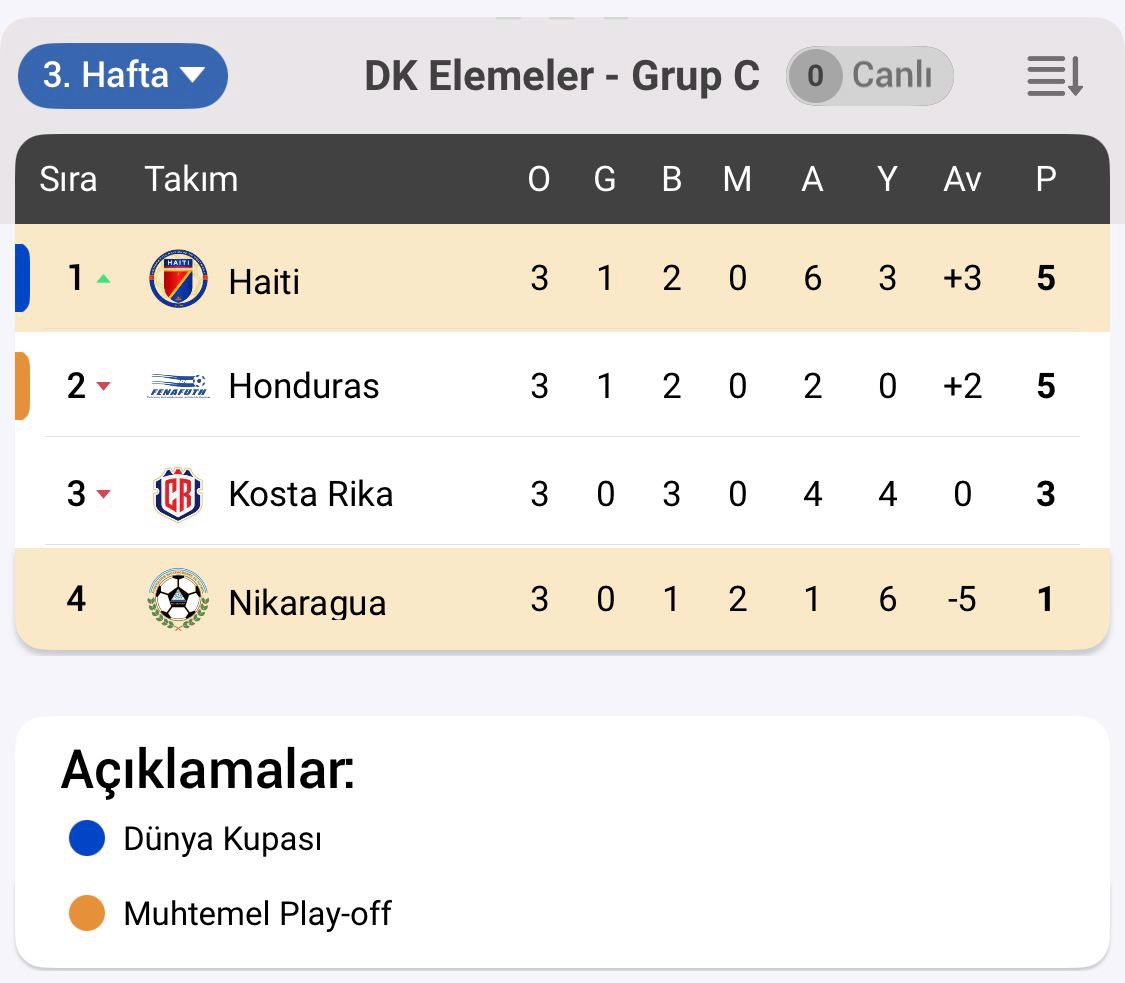Click the Haiti team crest icon

pyautogui.click(x=178, y=278)
